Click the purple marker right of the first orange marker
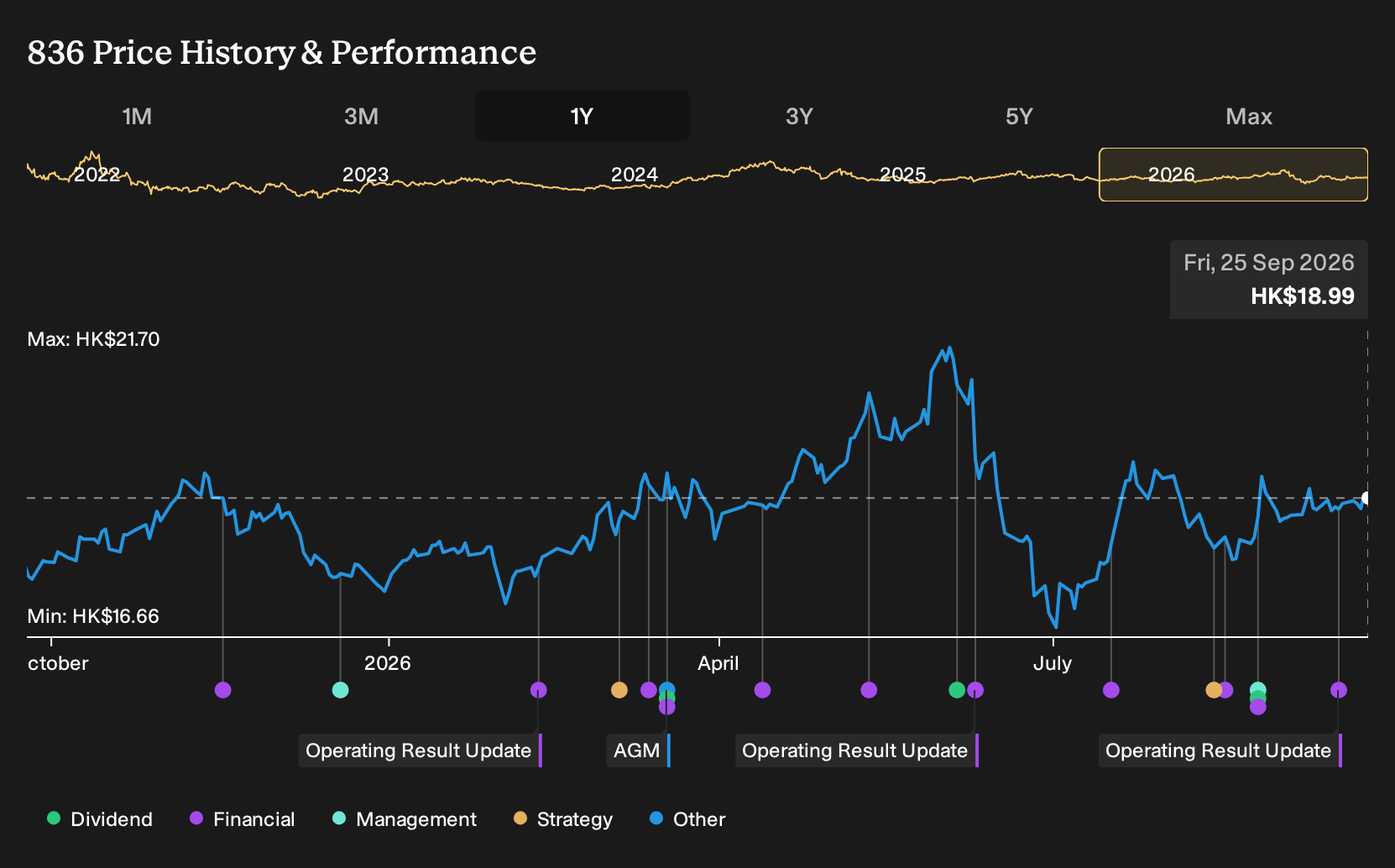The width and height of the screenshot is (1395, 868). tap(649, 690)
